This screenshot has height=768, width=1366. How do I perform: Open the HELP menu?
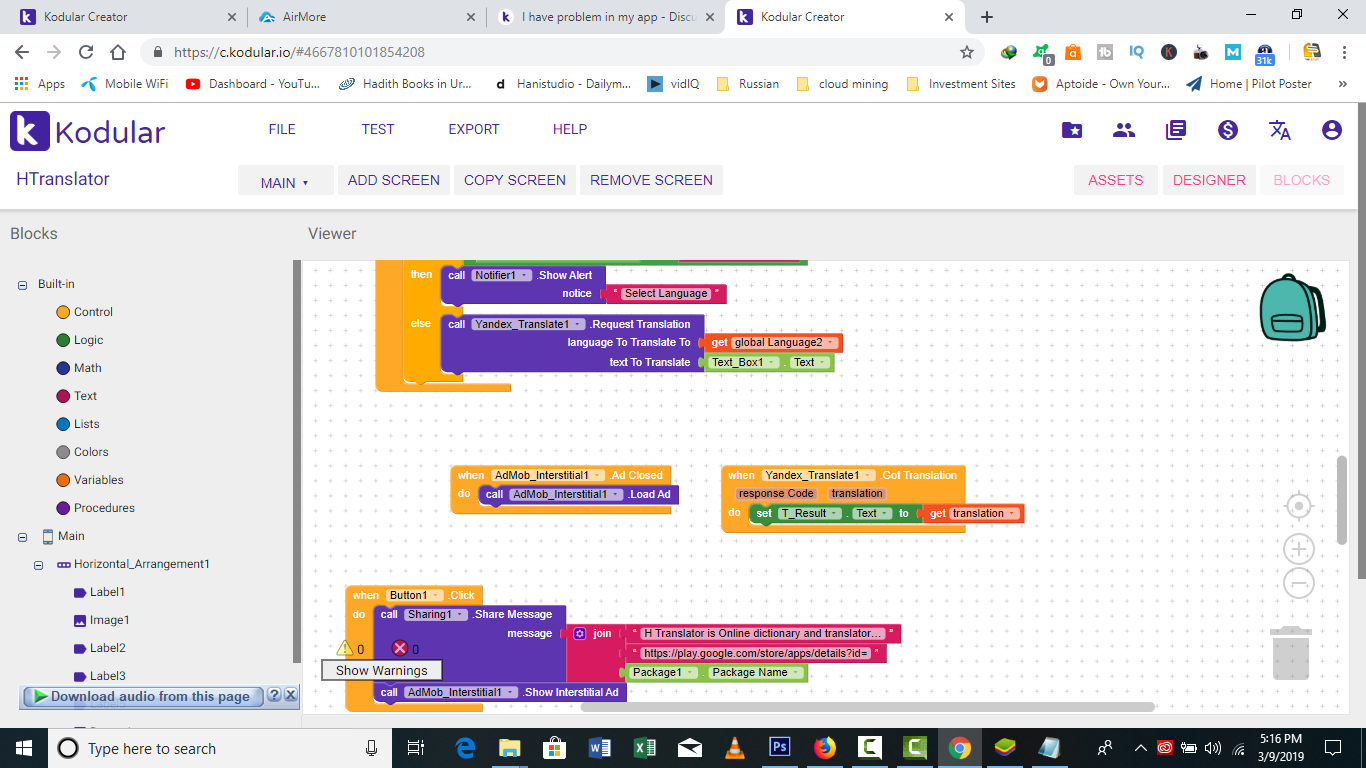(570, 129)
